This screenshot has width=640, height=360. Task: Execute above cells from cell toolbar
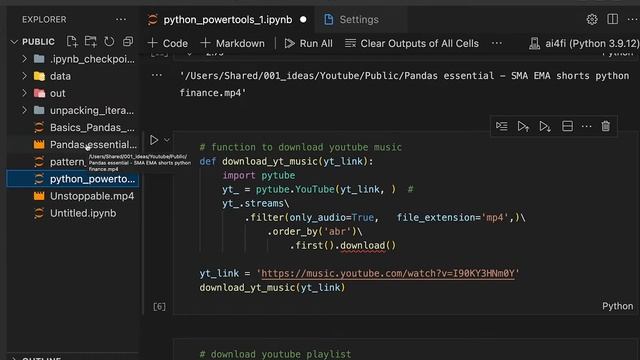coord(523,126)
